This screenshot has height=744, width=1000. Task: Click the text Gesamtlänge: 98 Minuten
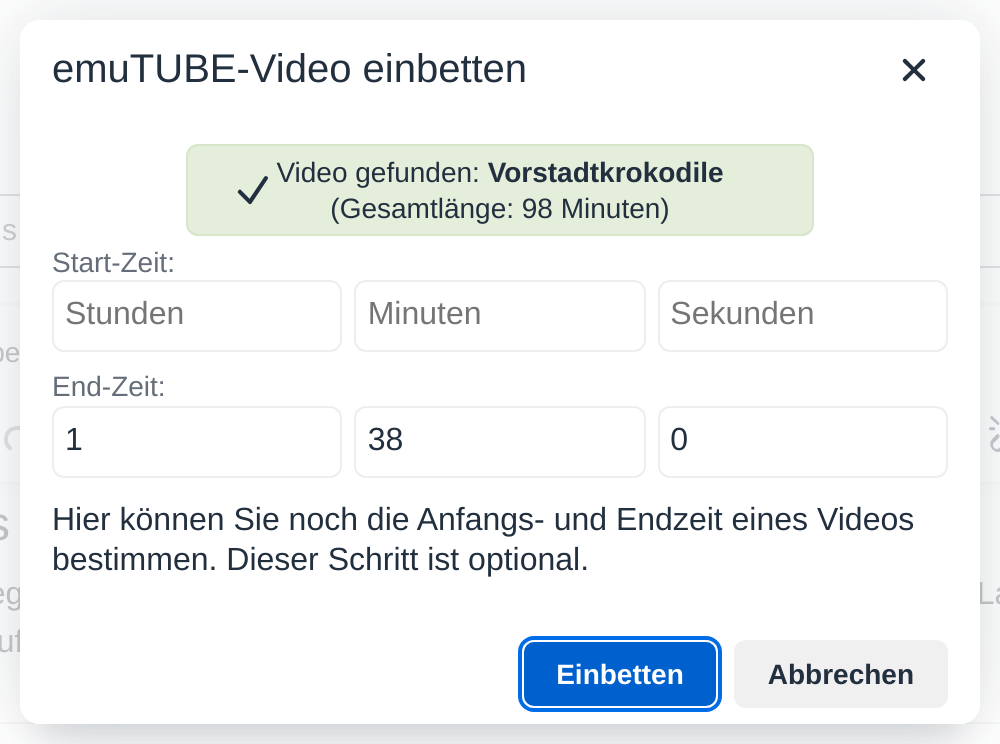(499, 208)
